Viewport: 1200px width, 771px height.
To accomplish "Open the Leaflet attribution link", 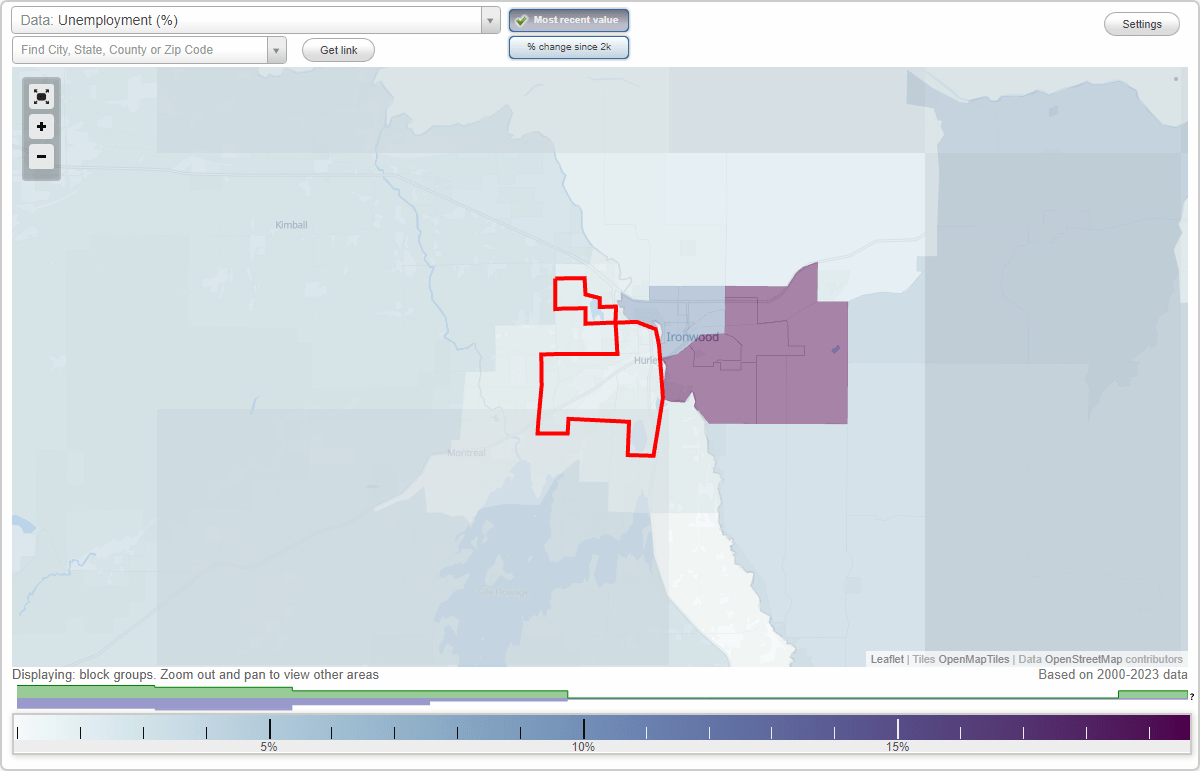I will [887, 659].
